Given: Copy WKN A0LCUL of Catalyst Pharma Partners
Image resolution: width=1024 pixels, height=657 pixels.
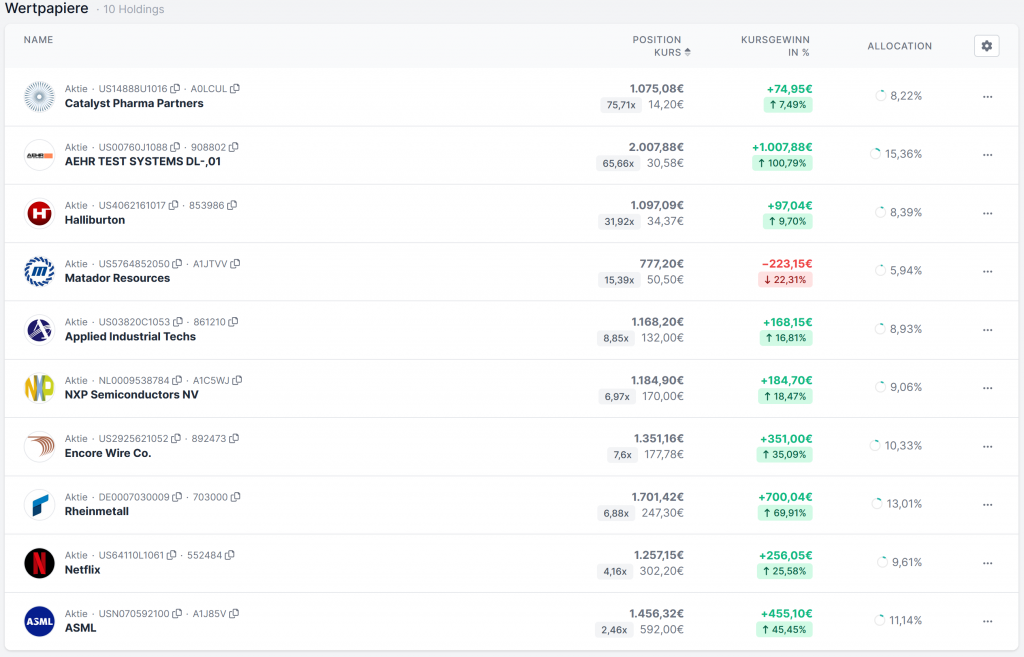Looking at the screenshot, I should coord(234,89).
